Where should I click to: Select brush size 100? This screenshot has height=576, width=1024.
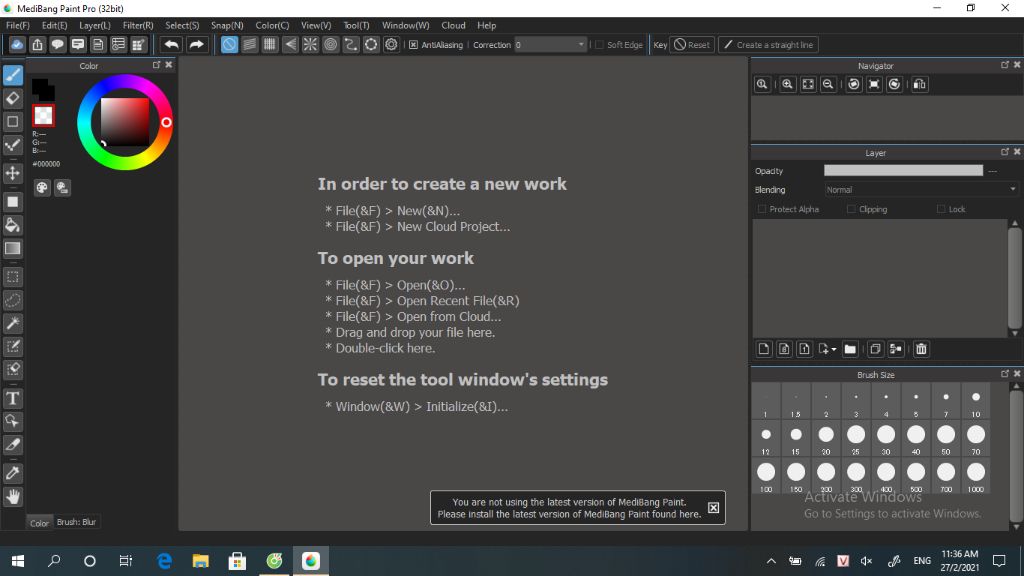[x=766, y=477]
